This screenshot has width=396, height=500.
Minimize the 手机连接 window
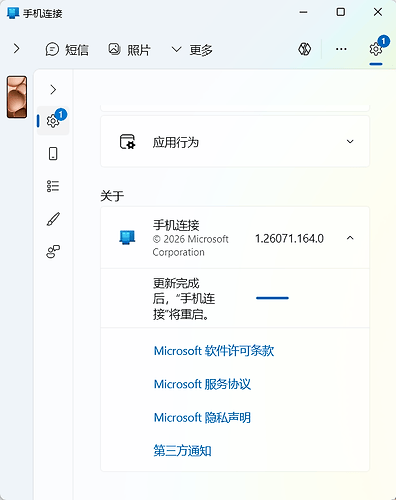pos(303,12)
